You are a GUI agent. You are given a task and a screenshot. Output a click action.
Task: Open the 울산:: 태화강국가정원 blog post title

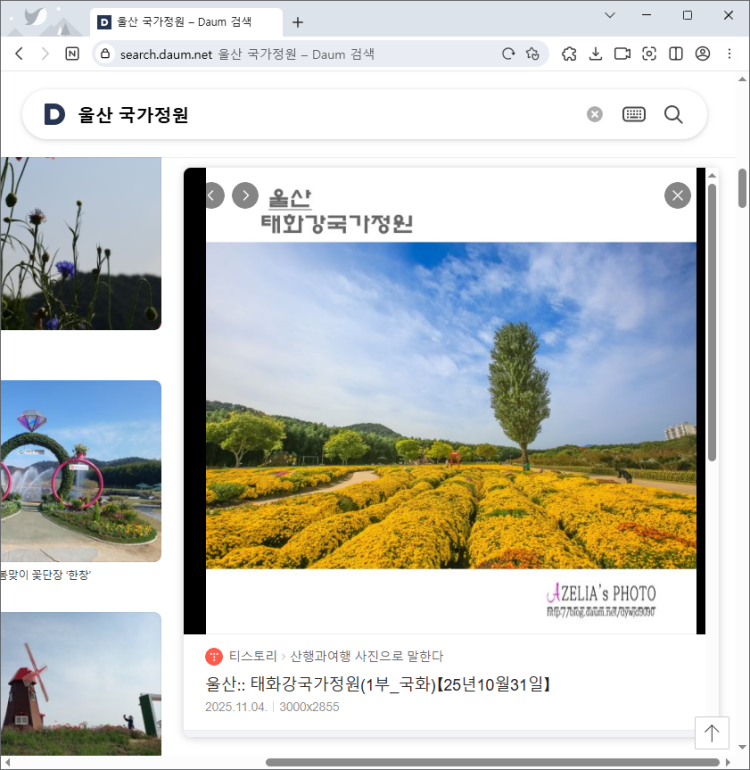pyautogui.click(x=379, y=685)
